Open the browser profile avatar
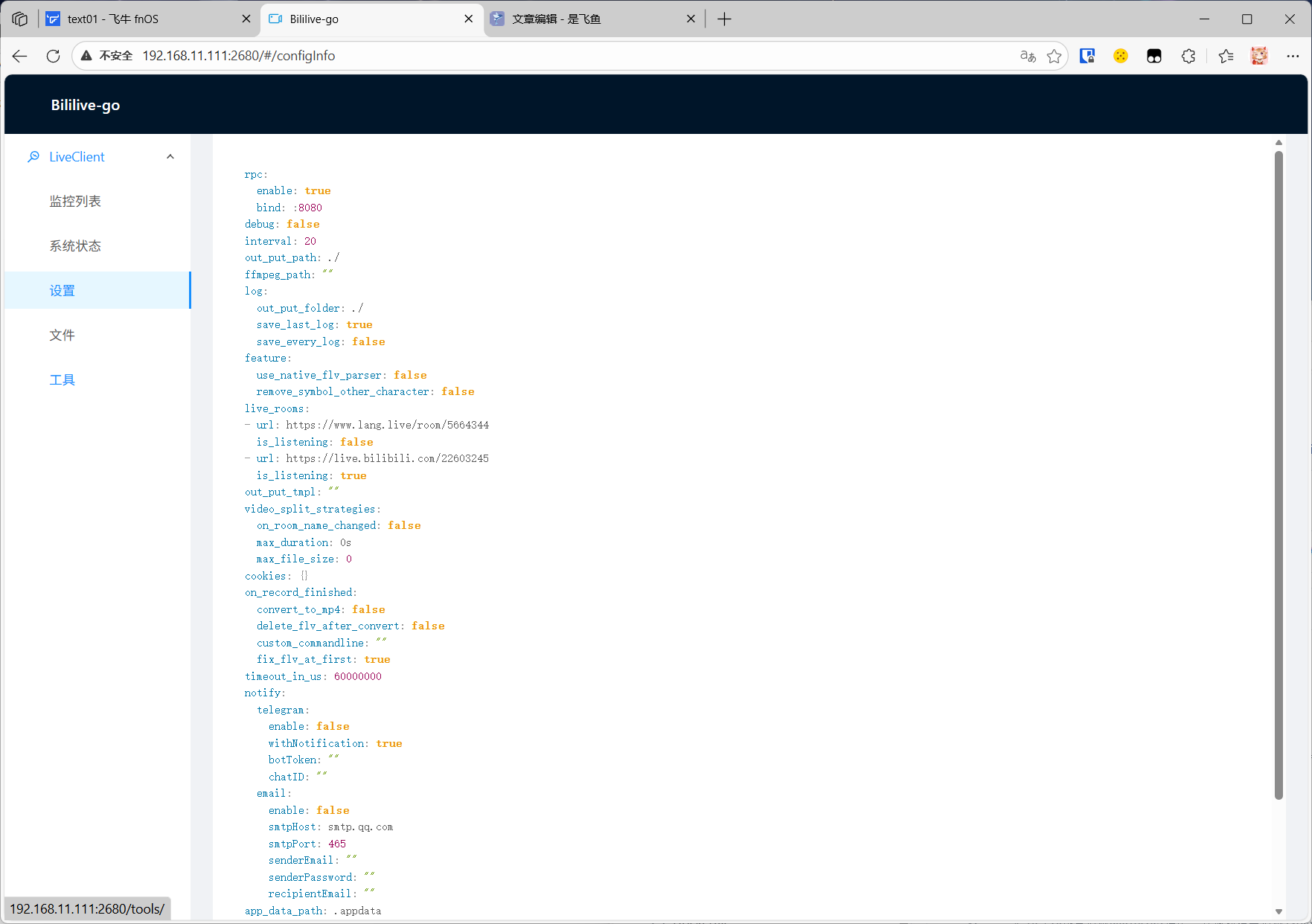The image size is (1312, 924). click(1258, 56)
